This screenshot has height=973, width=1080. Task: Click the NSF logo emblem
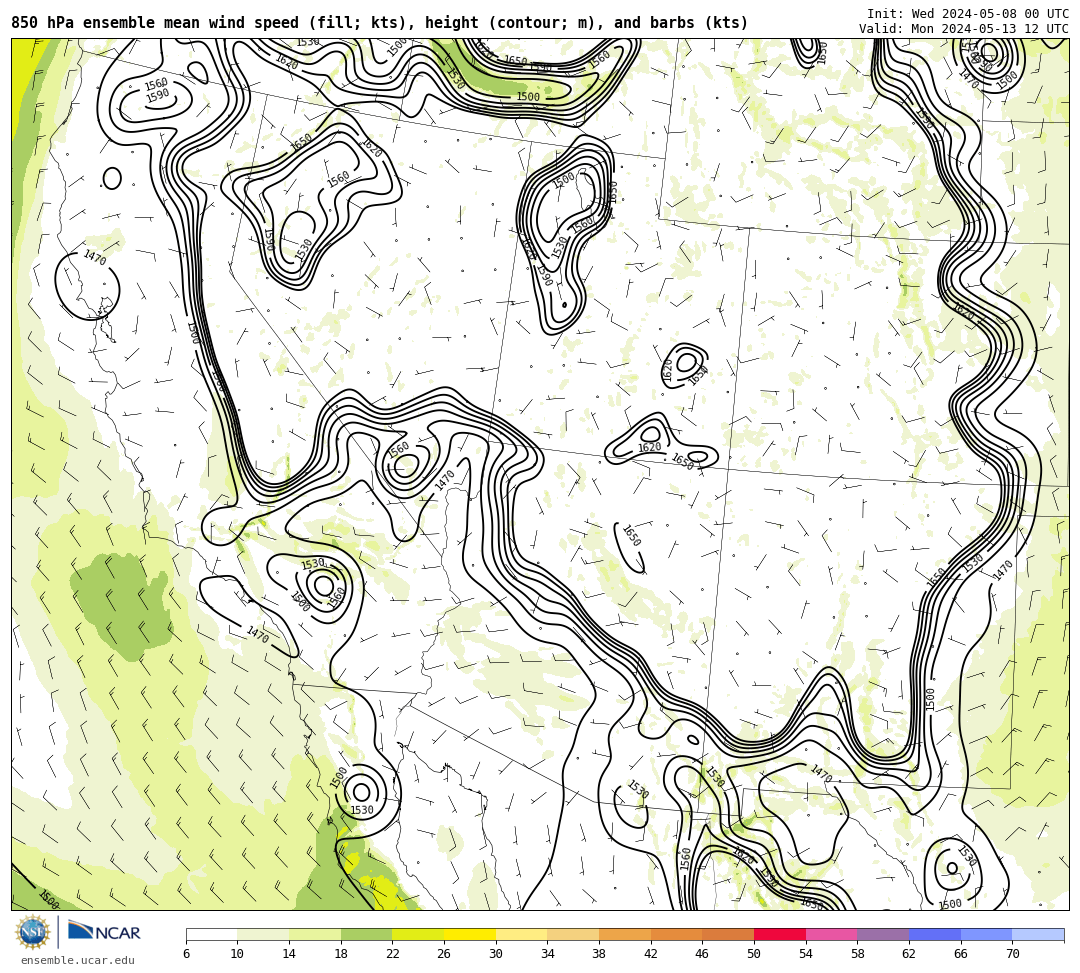33,932
